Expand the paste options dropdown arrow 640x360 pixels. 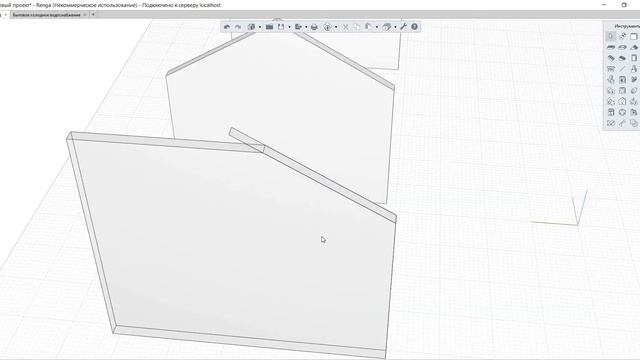point(376,27)
